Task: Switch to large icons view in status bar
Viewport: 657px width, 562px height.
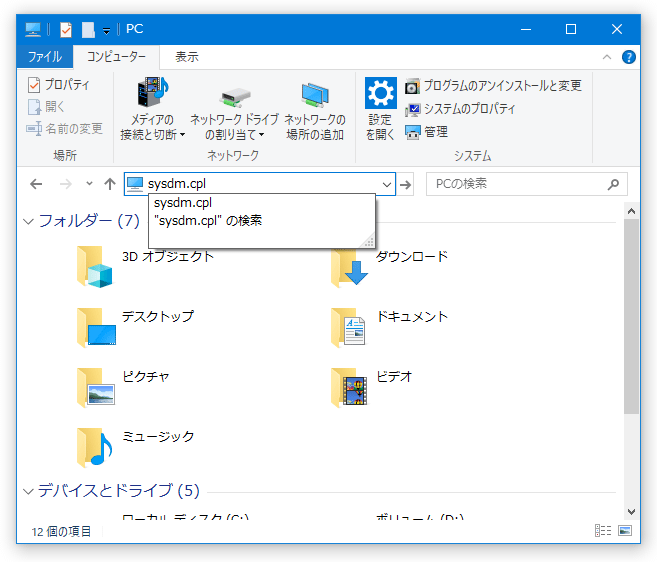Action: pyautogui.click(x=625, y=531)
